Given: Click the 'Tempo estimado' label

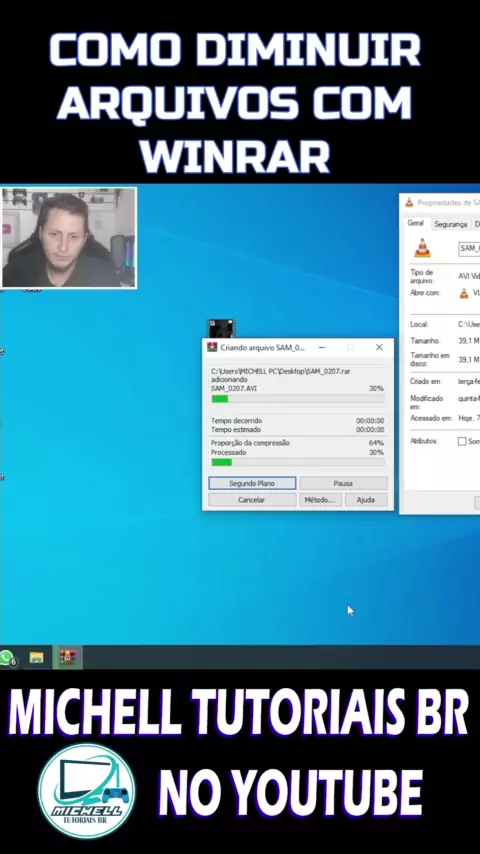Looking at the screenshot, I should (236, 429).
